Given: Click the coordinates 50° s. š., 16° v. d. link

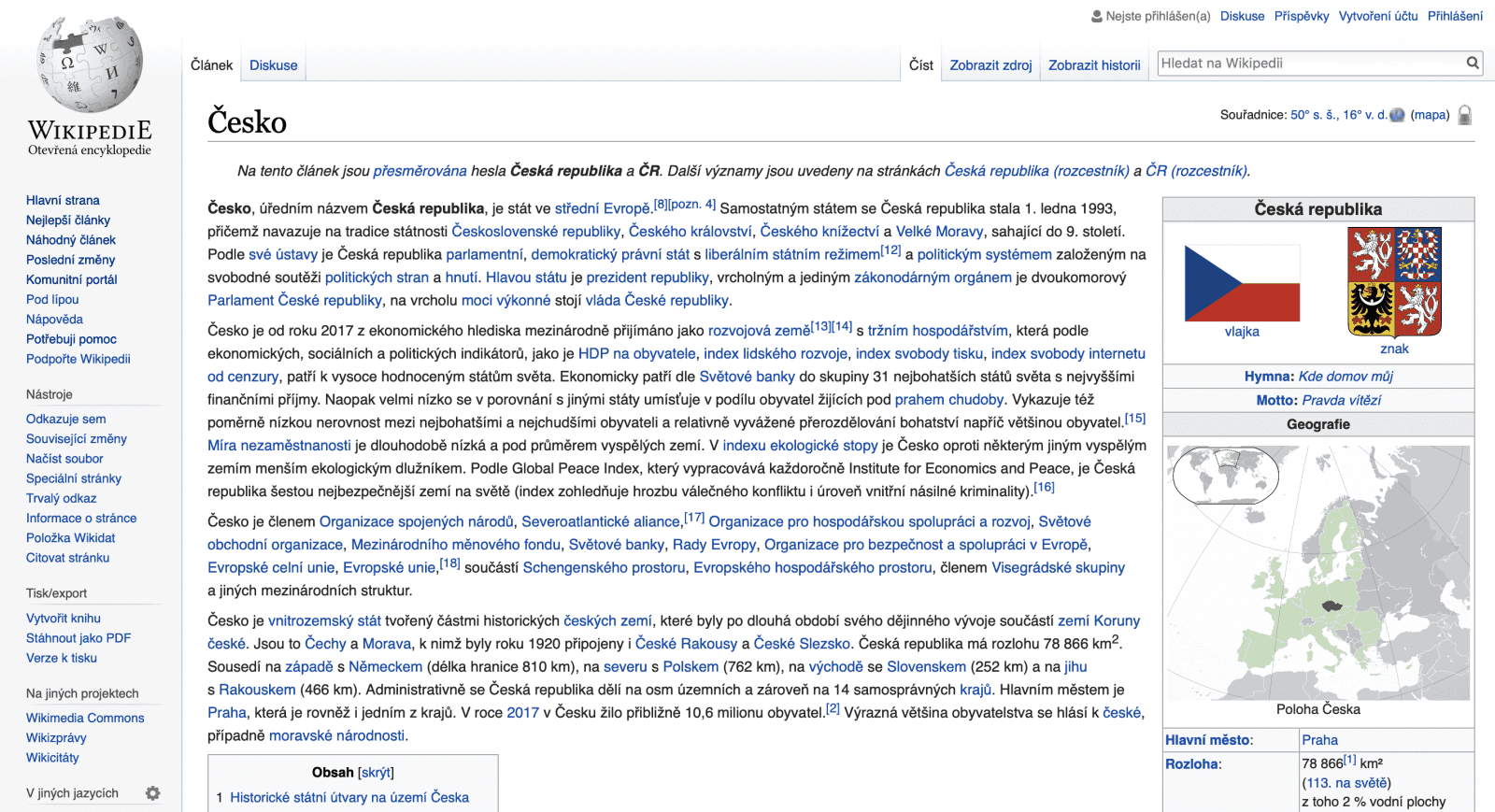Looking at the screenshot, I should point(1339,115).
